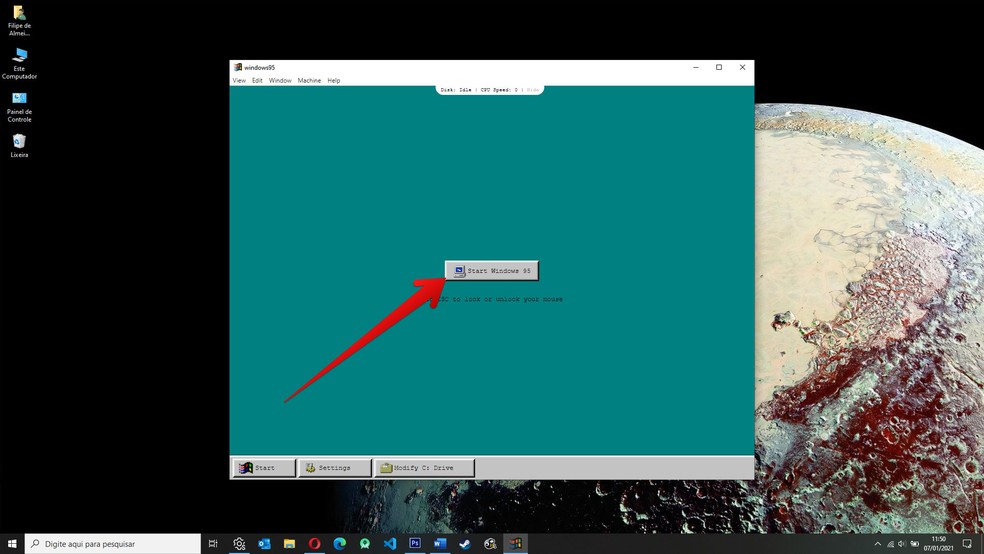The image size is (984, 554).
Task: Click the windows95 title bar app icon
Action: [238, 67]
